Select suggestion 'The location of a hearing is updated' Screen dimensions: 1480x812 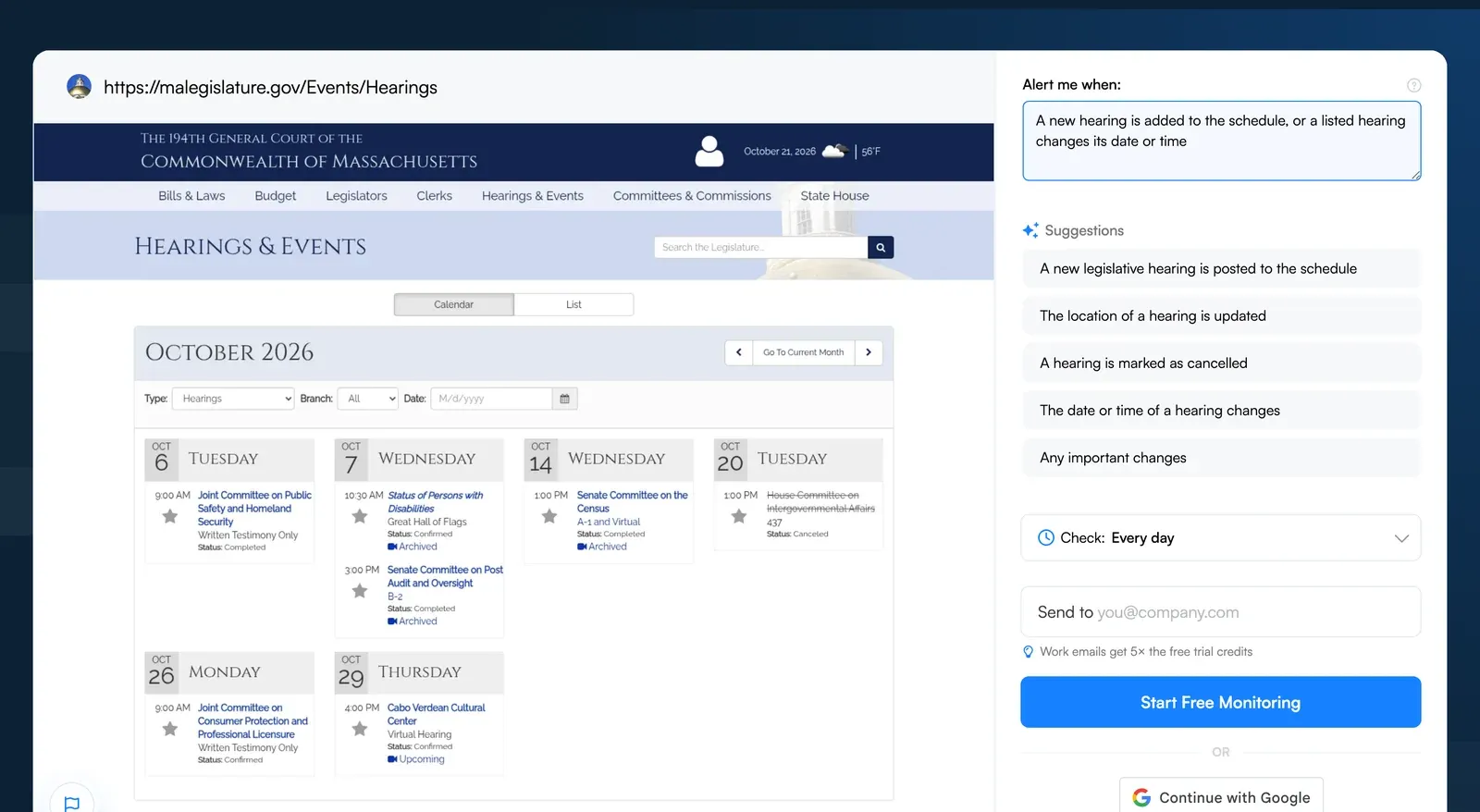1221,316
